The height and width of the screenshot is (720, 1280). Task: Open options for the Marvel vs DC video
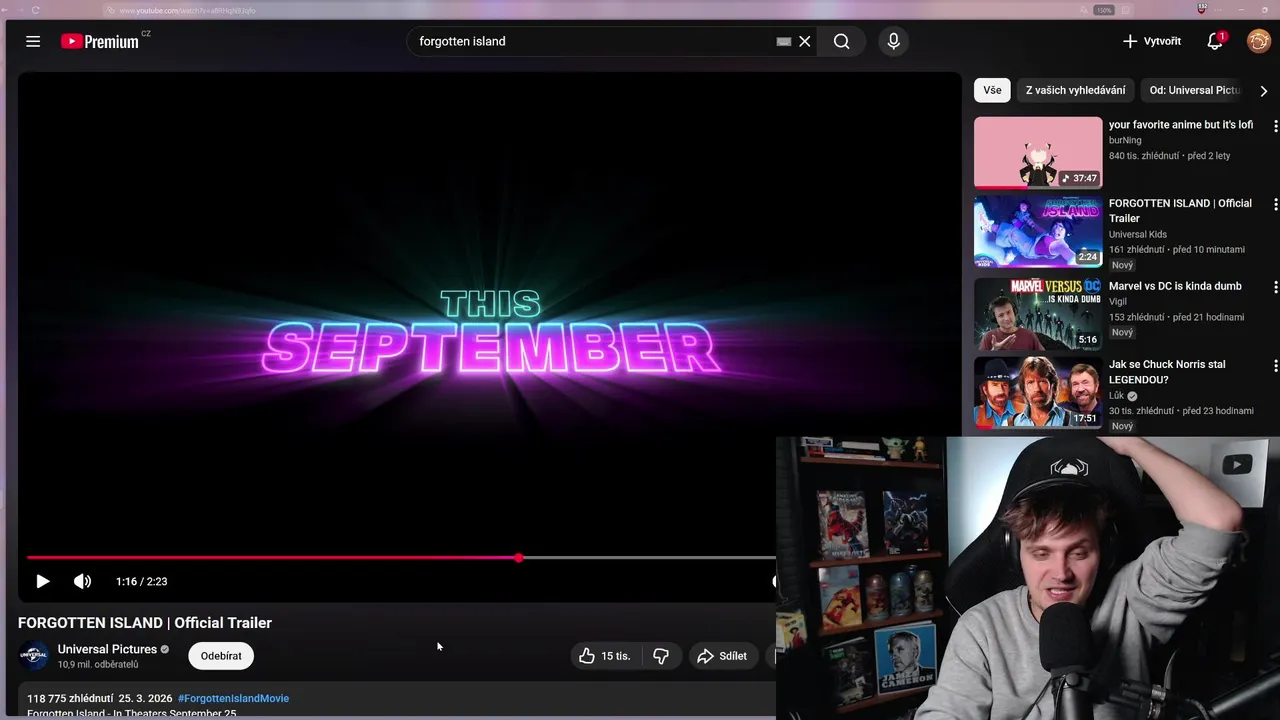coord(1275,287)
